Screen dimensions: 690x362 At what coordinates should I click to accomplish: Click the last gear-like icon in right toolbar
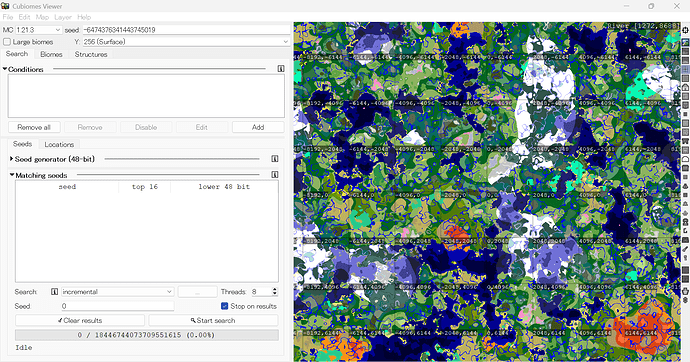[x=685, y=300]
